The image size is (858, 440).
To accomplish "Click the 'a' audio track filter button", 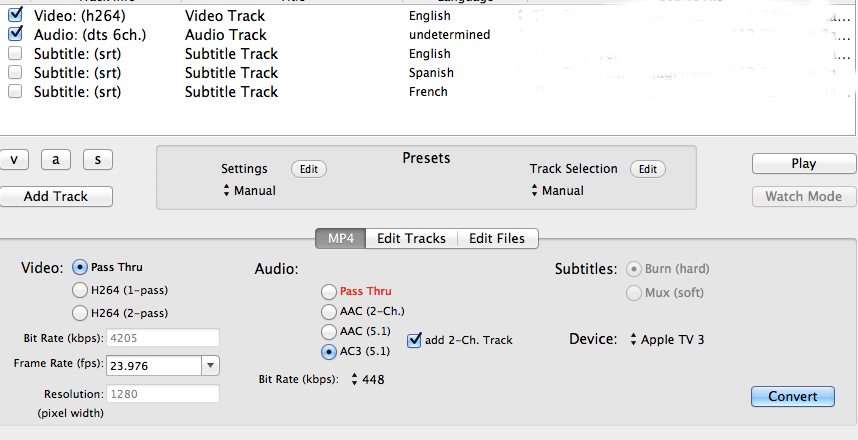I will pyautogui.click(x=56, y=160).
